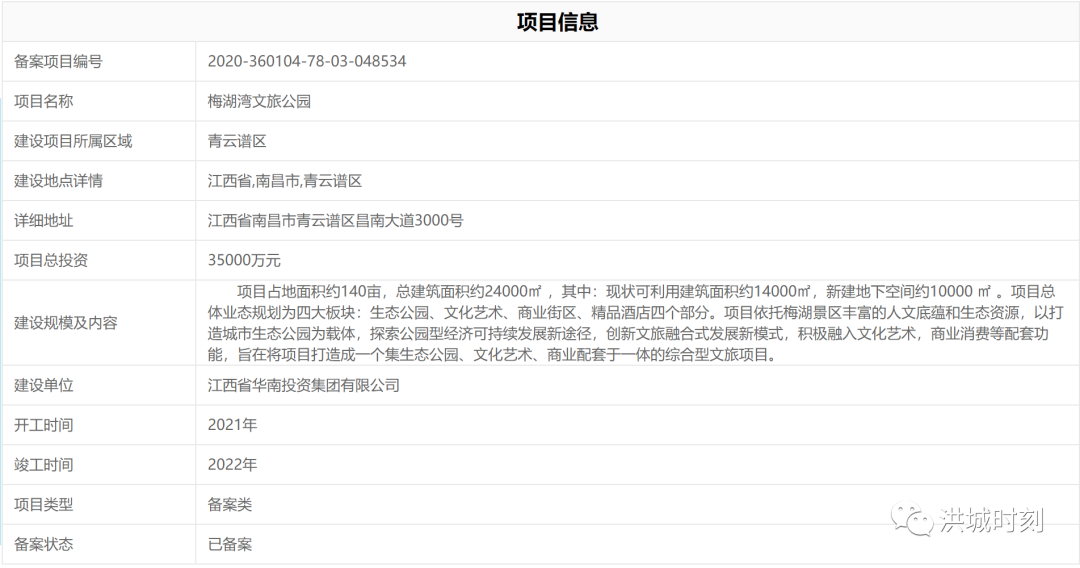Click the region value 青云谱区
The image size is (1080, 568).
[x=237, y=141]
